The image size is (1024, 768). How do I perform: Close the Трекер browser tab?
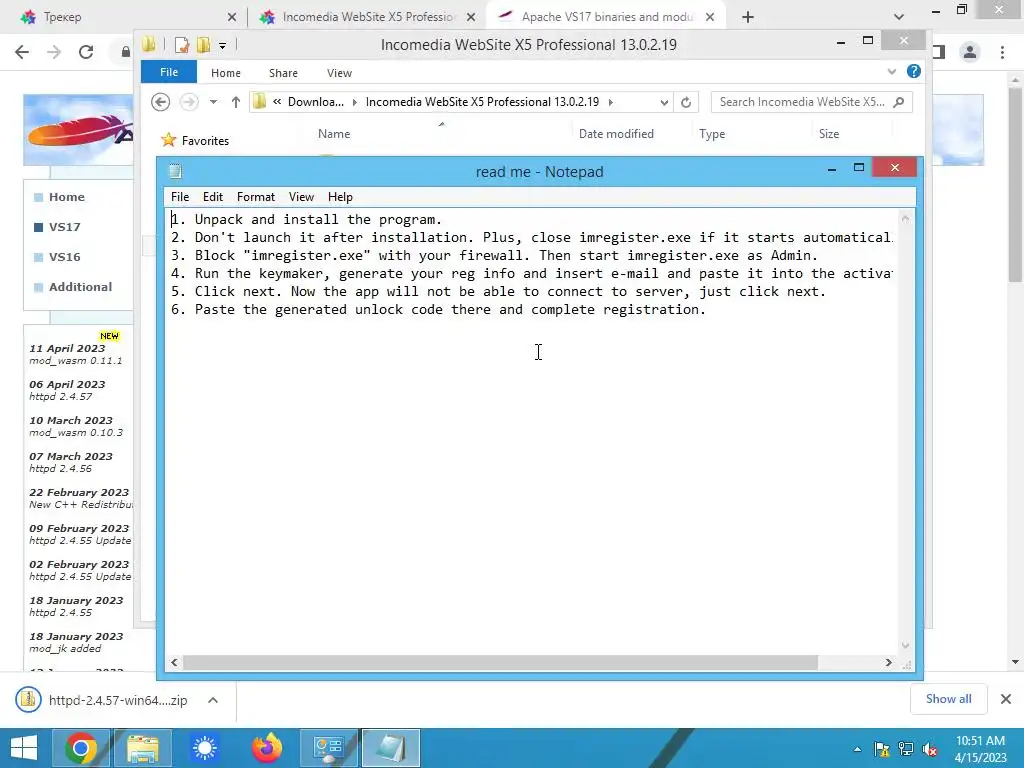click(x=232, y=17)
